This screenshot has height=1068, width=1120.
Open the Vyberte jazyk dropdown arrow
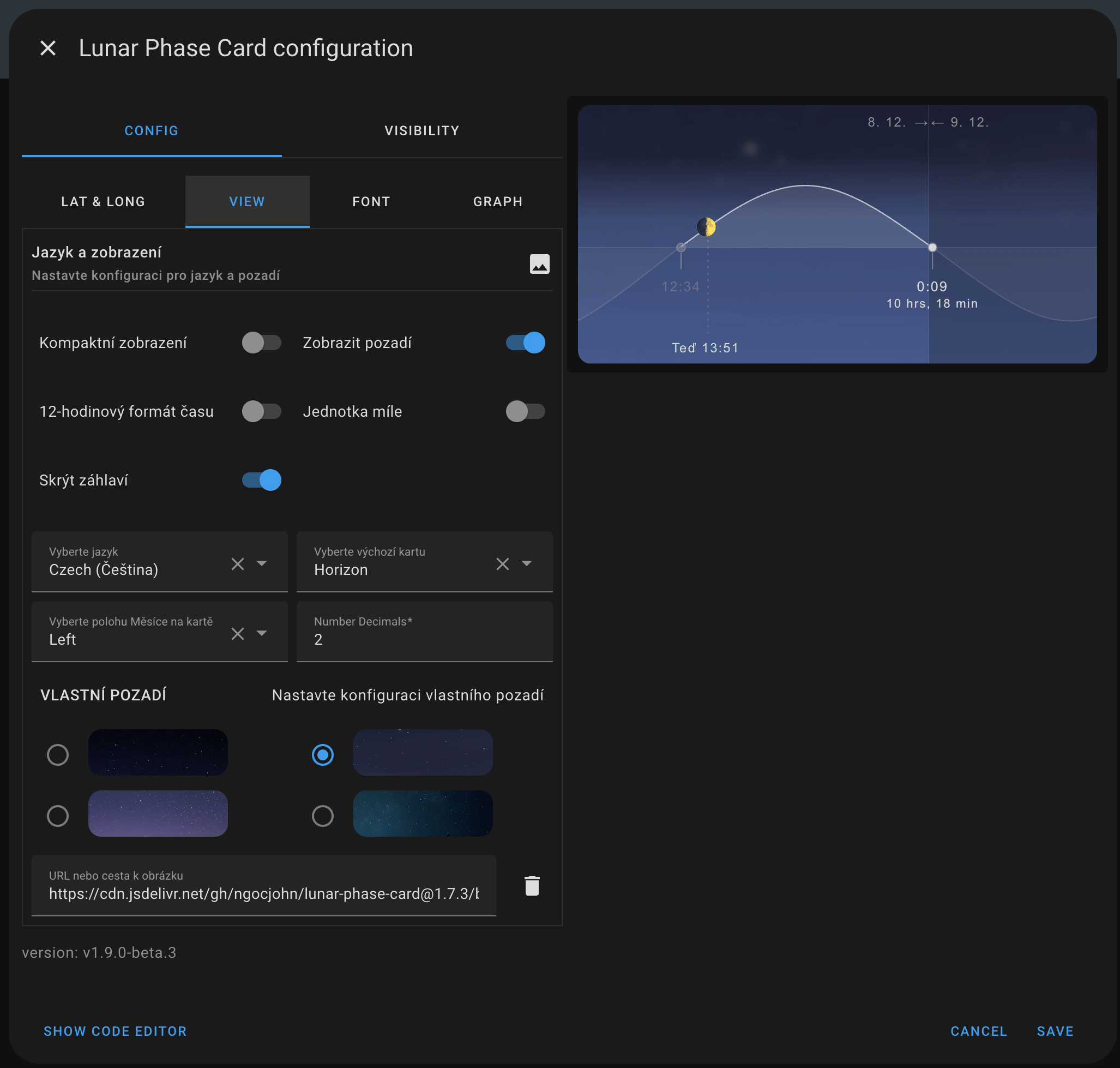tap(262, 563)
